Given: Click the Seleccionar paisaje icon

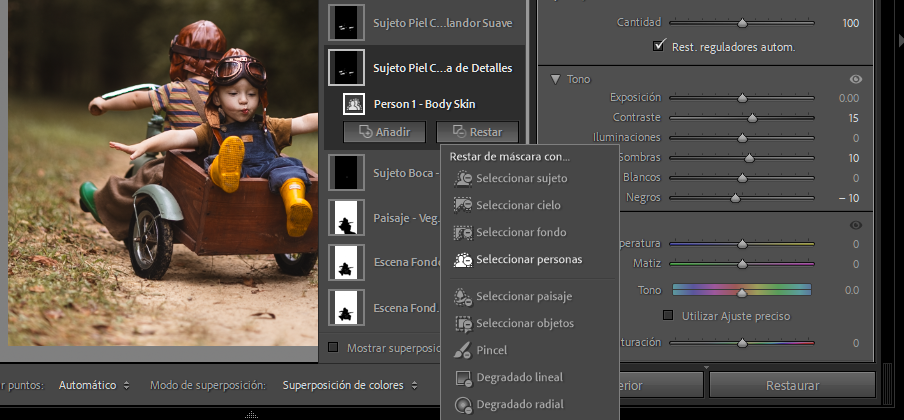Looking at the screenshot, I should [463, 297].
